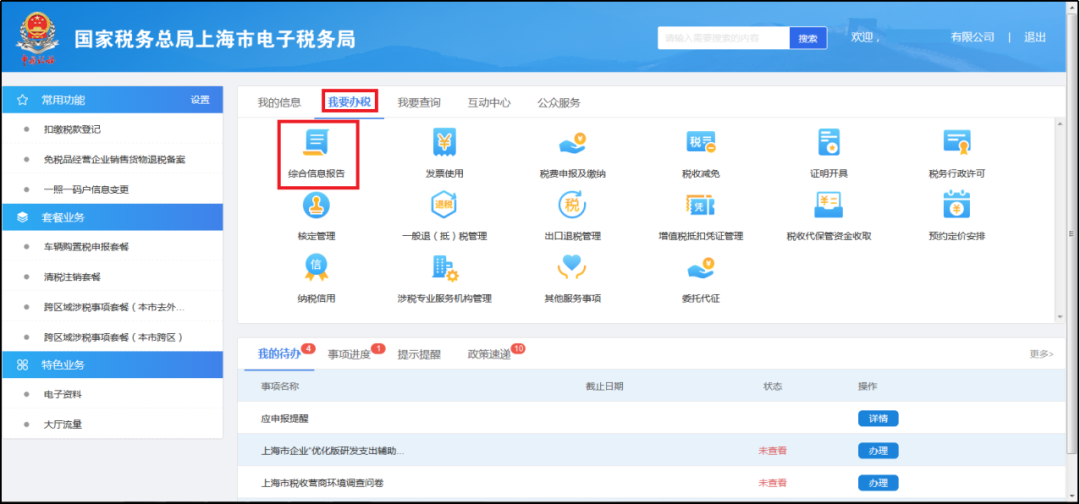
Task: Click 办理 for 上海市税收营商环境调查问卷
Action: (878, 483)
